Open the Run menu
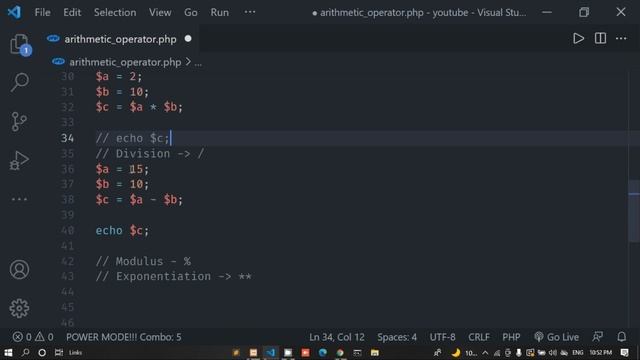640x360 pixels. click(220, 12)
